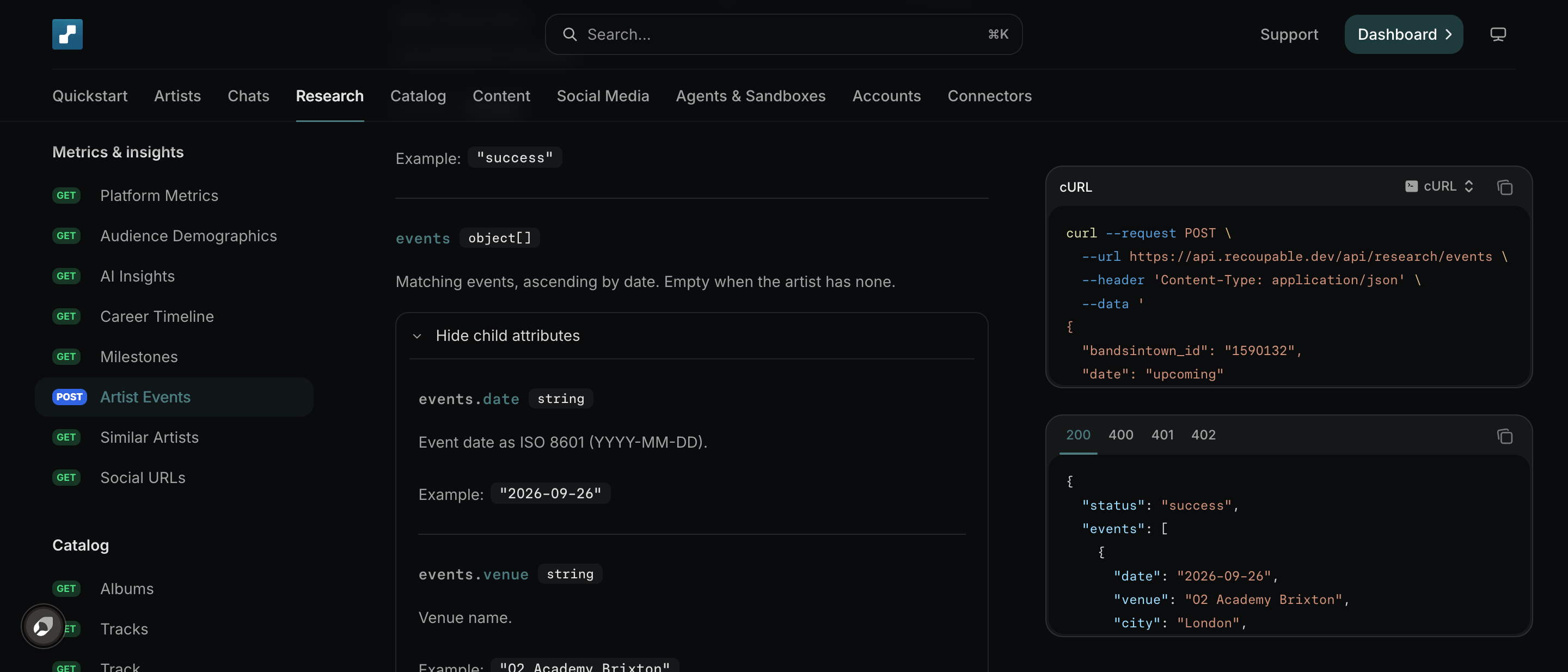The width and height of the screenshot is (1568, 672).
Task: Open the cURL language selector dropdown
Action: [1440, 186]
